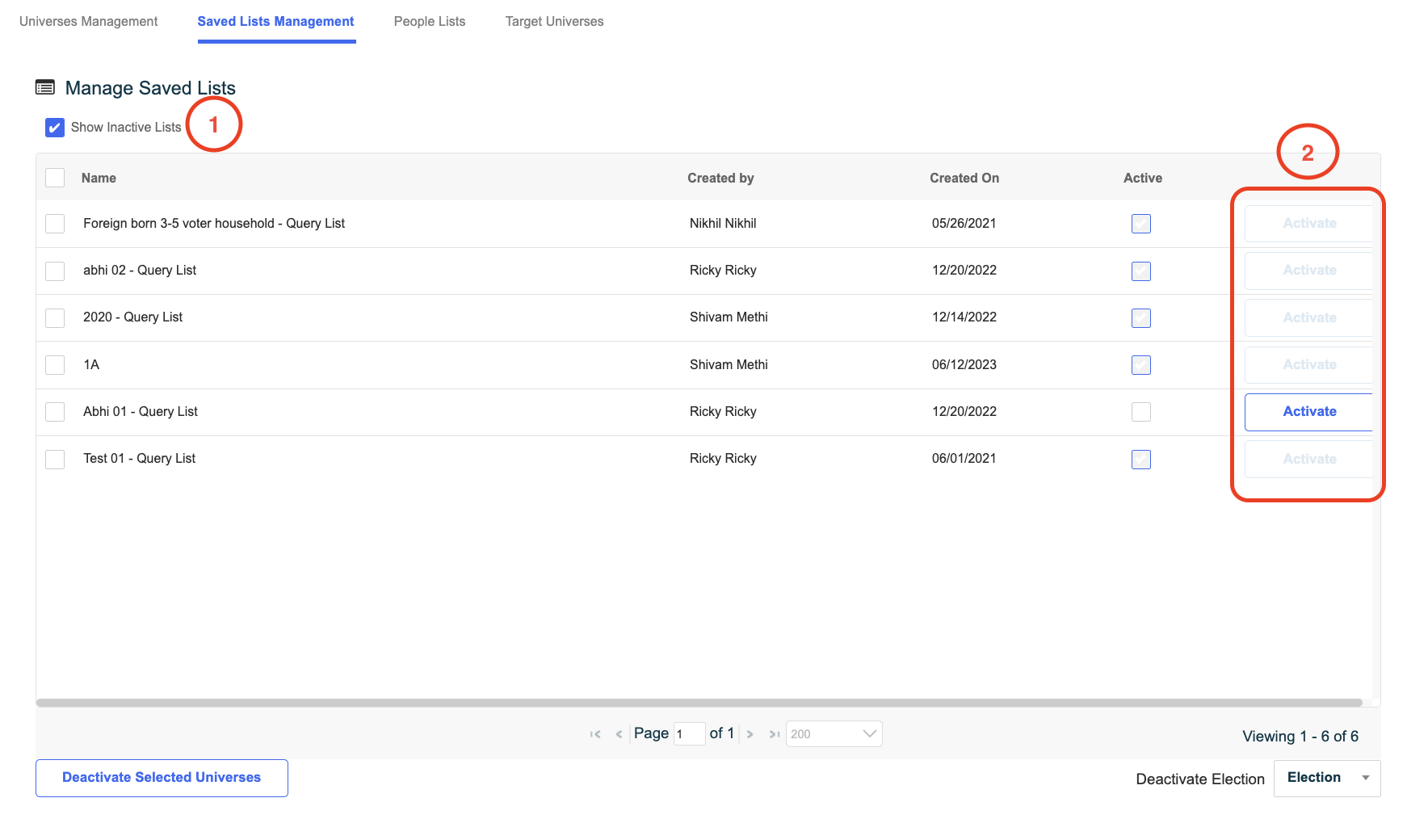Click the date 05/26/2021

(x=964, y=224)
